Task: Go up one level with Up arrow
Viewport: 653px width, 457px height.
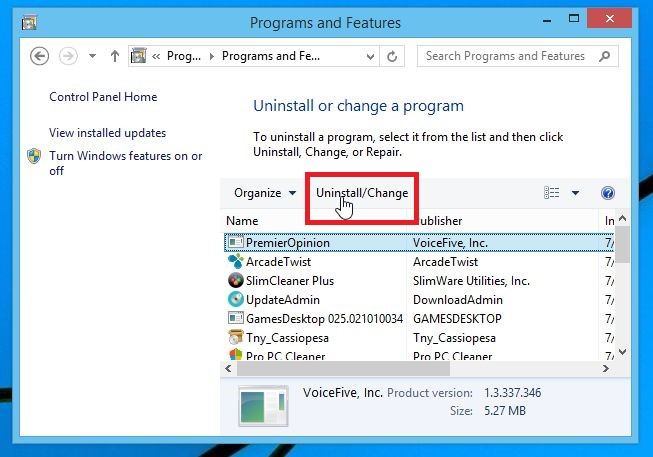Action: click(115, 56)
